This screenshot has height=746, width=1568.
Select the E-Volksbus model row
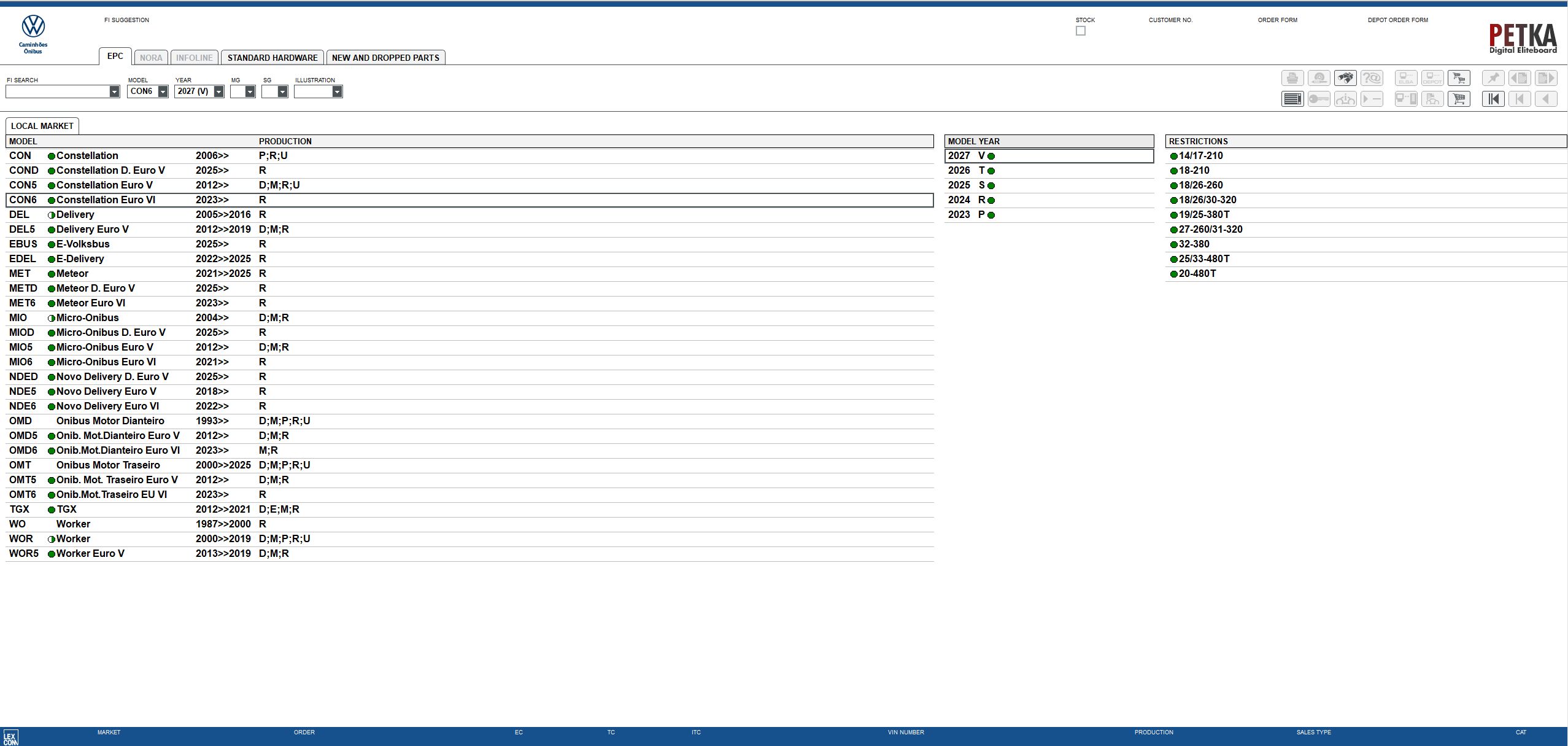[x=469, y=244]
